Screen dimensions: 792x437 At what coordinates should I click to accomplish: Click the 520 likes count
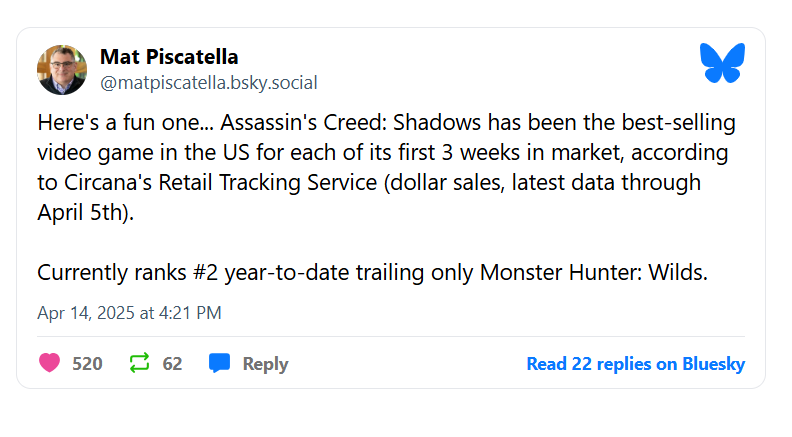point(87,364)
